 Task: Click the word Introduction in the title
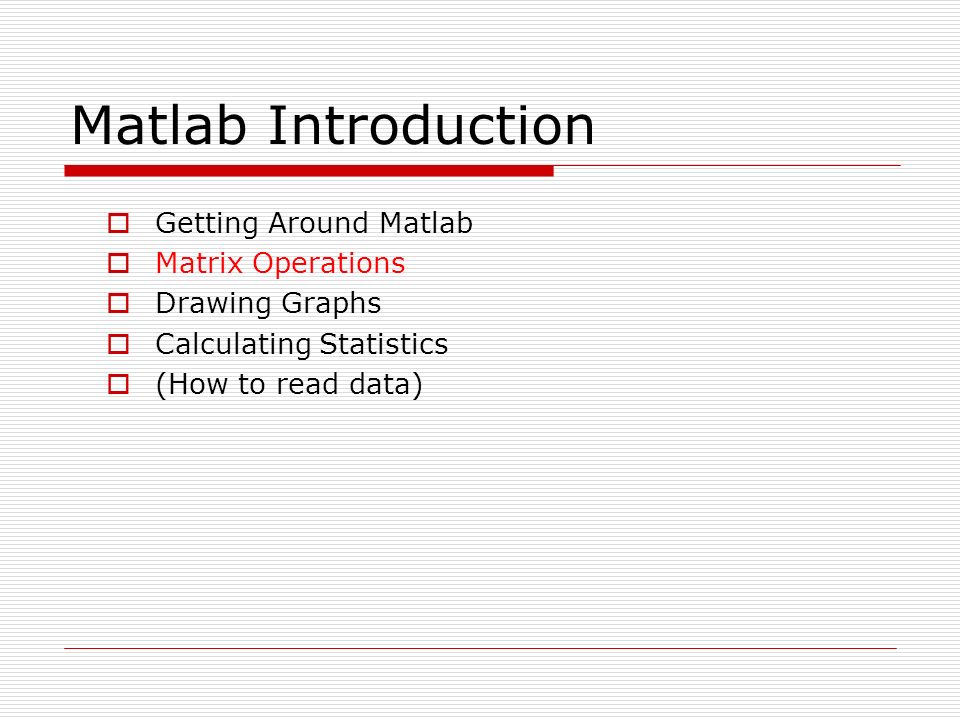432,126
